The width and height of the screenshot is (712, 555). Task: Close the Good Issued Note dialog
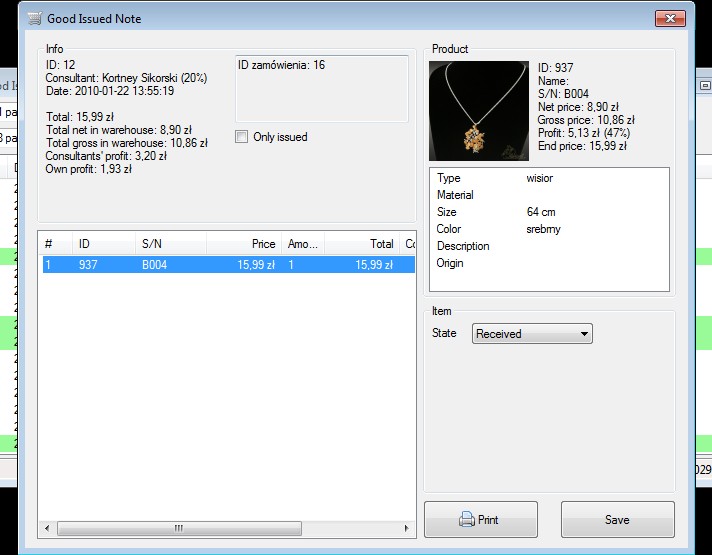tap(670, 19)
